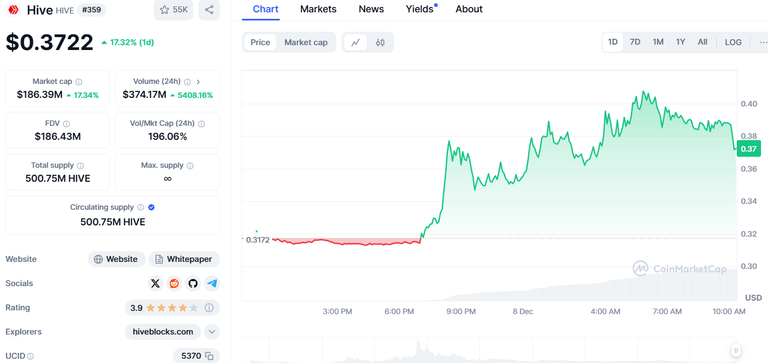Switch to candlestick chart icon

point(380,42)
